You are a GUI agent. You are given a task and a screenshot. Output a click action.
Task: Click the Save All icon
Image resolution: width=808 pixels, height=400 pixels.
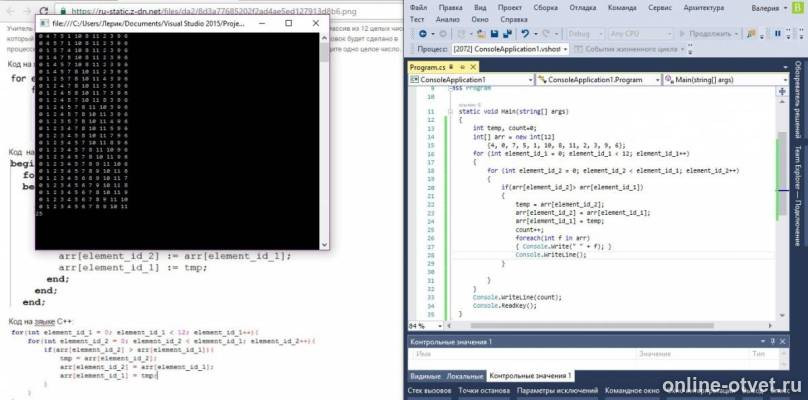pyautogui.click(x=507, y=34)
